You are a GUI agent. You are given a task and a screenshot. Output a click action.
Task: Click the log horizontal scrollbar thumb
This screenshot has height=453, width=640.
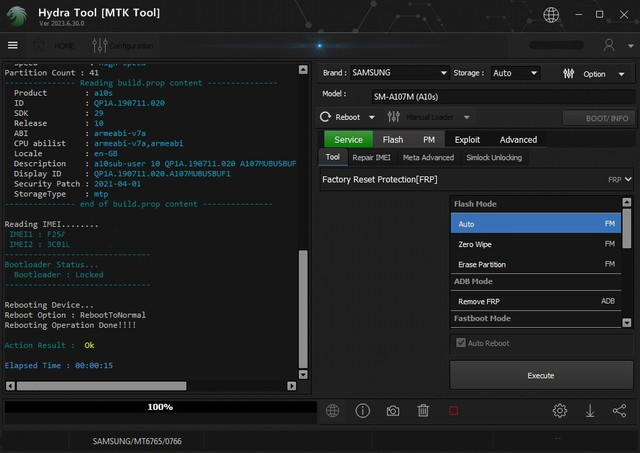[102, 386]
